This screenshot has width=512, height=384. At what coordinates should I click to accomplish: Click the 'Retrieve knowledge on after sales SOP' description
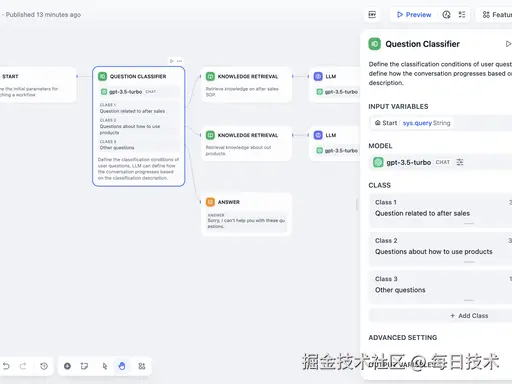coord(242,92)
